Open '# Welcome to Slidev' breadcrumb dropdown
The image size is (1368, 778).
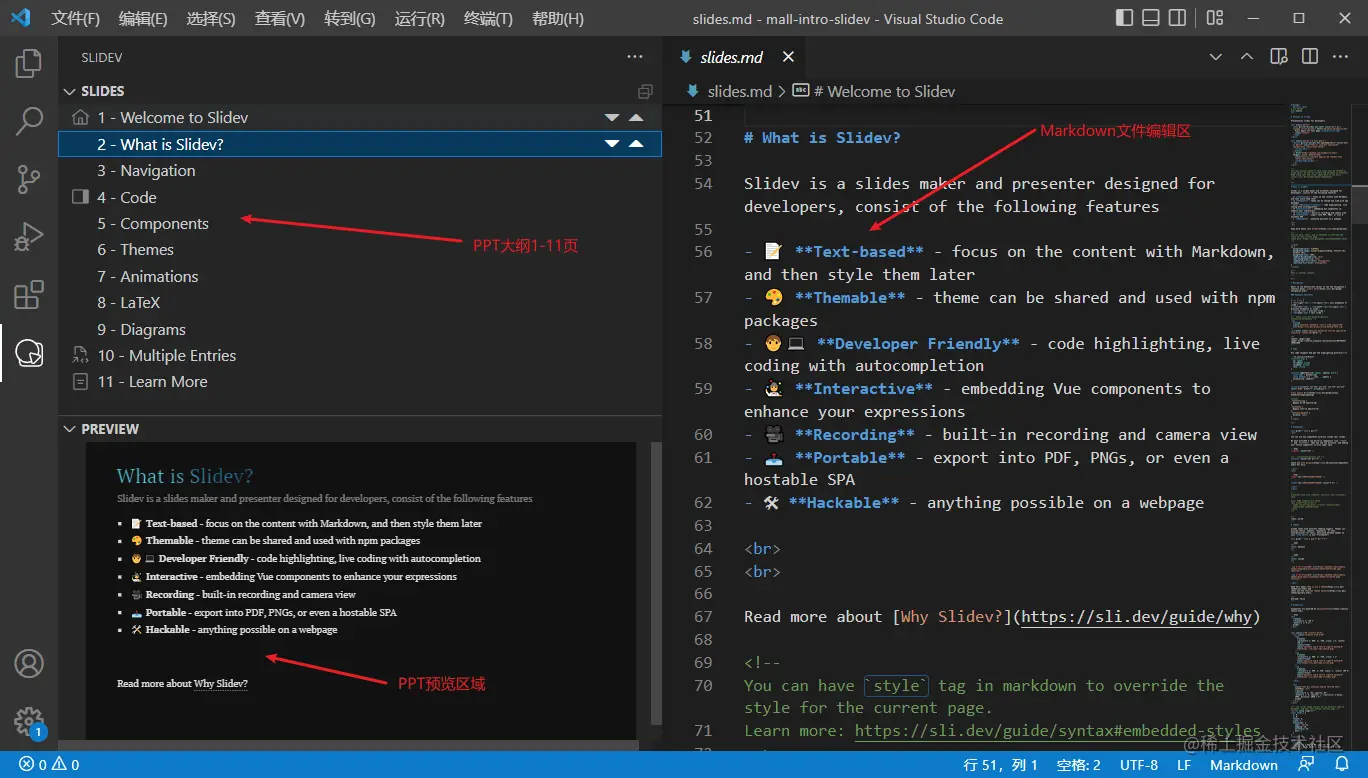tap(874, 91)
